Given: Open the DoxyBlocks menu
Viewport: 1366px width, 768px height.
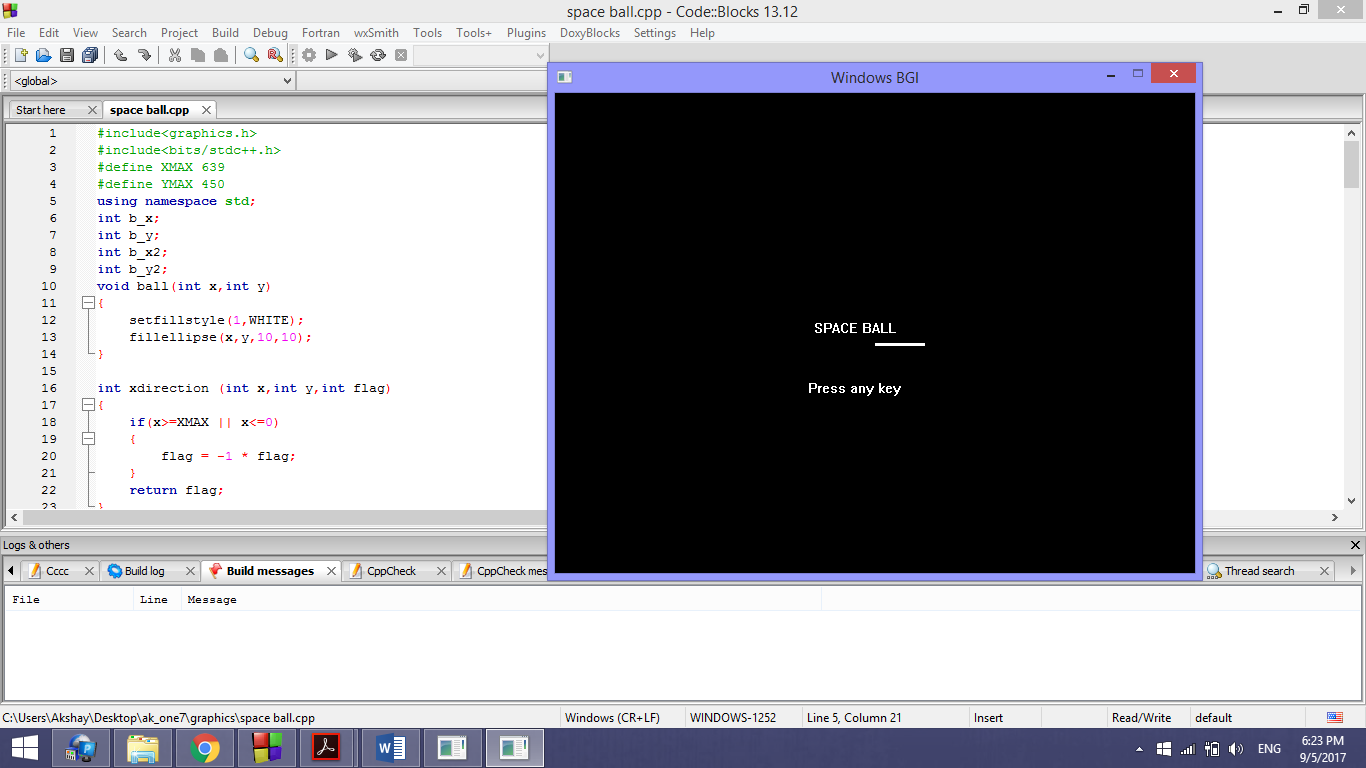Looking at the screenshot, I should click(590, 33).
